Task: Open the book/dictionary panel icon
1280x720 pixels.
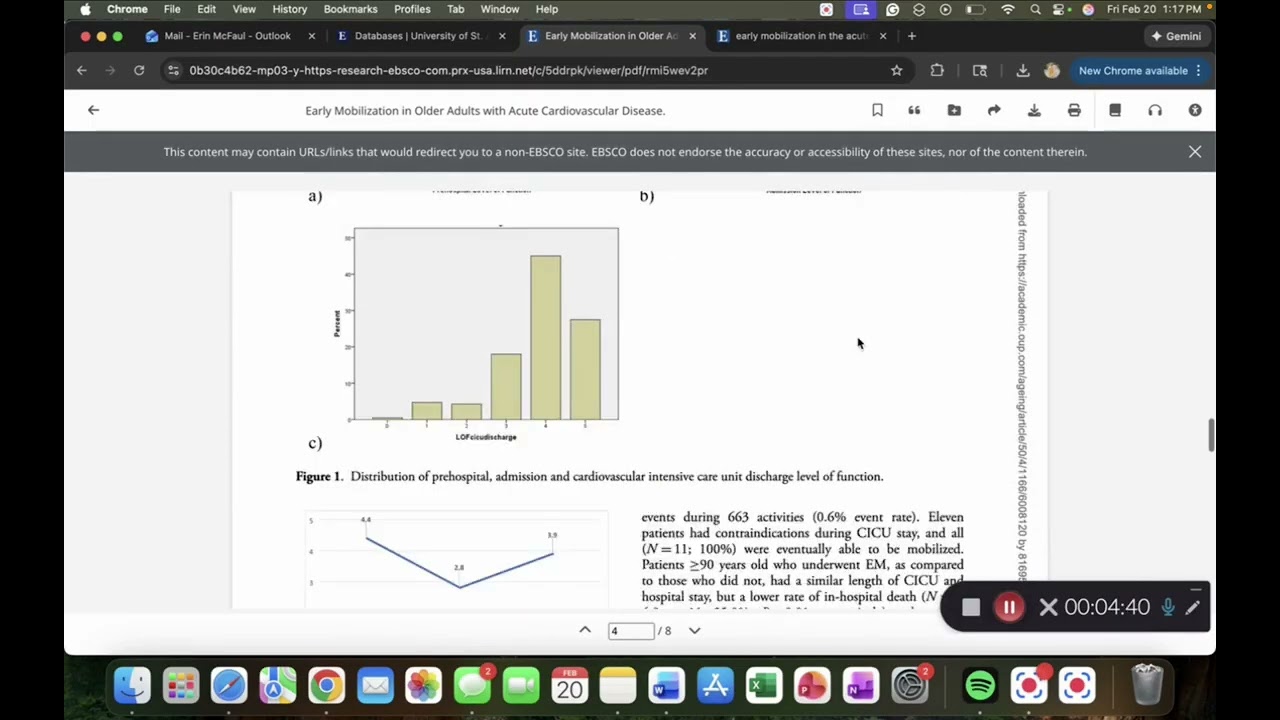Action: click(1115, 110)
